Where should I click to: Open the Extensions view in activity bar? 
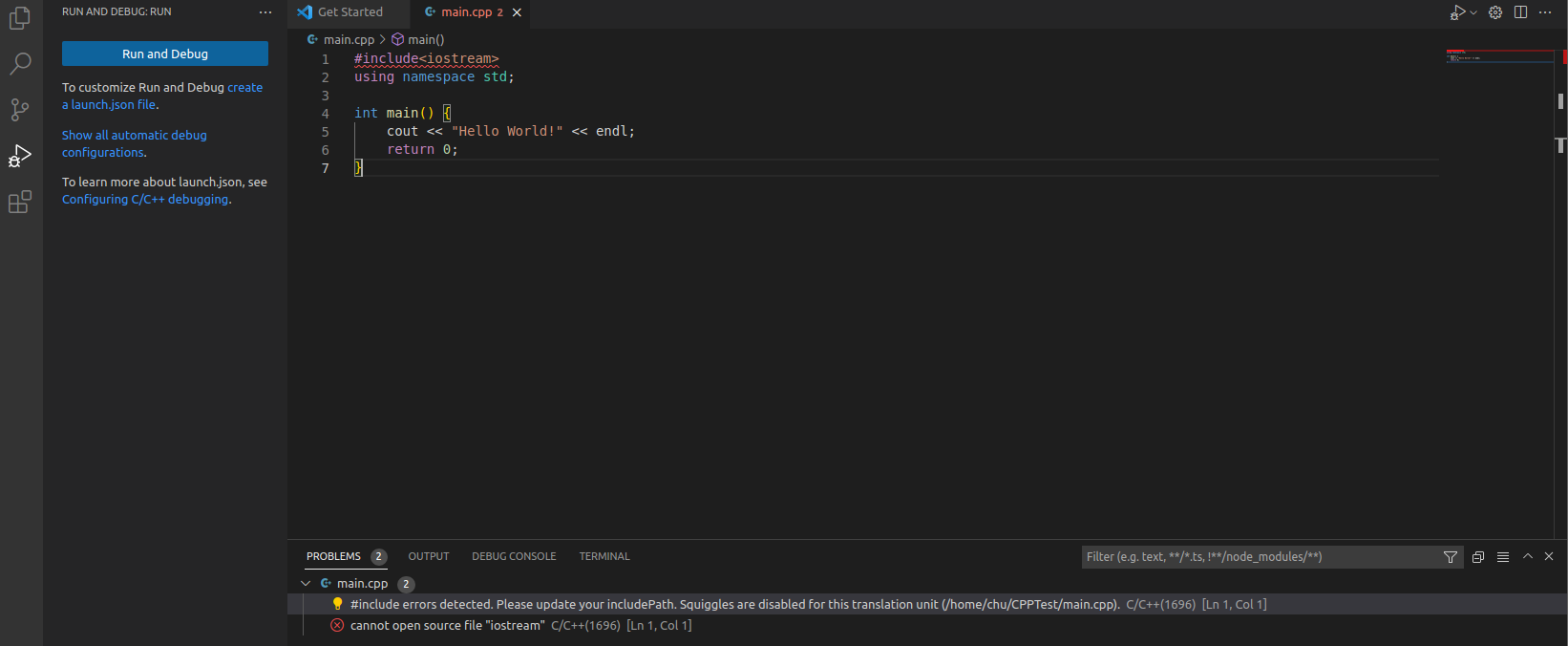[x=20, y=202]
